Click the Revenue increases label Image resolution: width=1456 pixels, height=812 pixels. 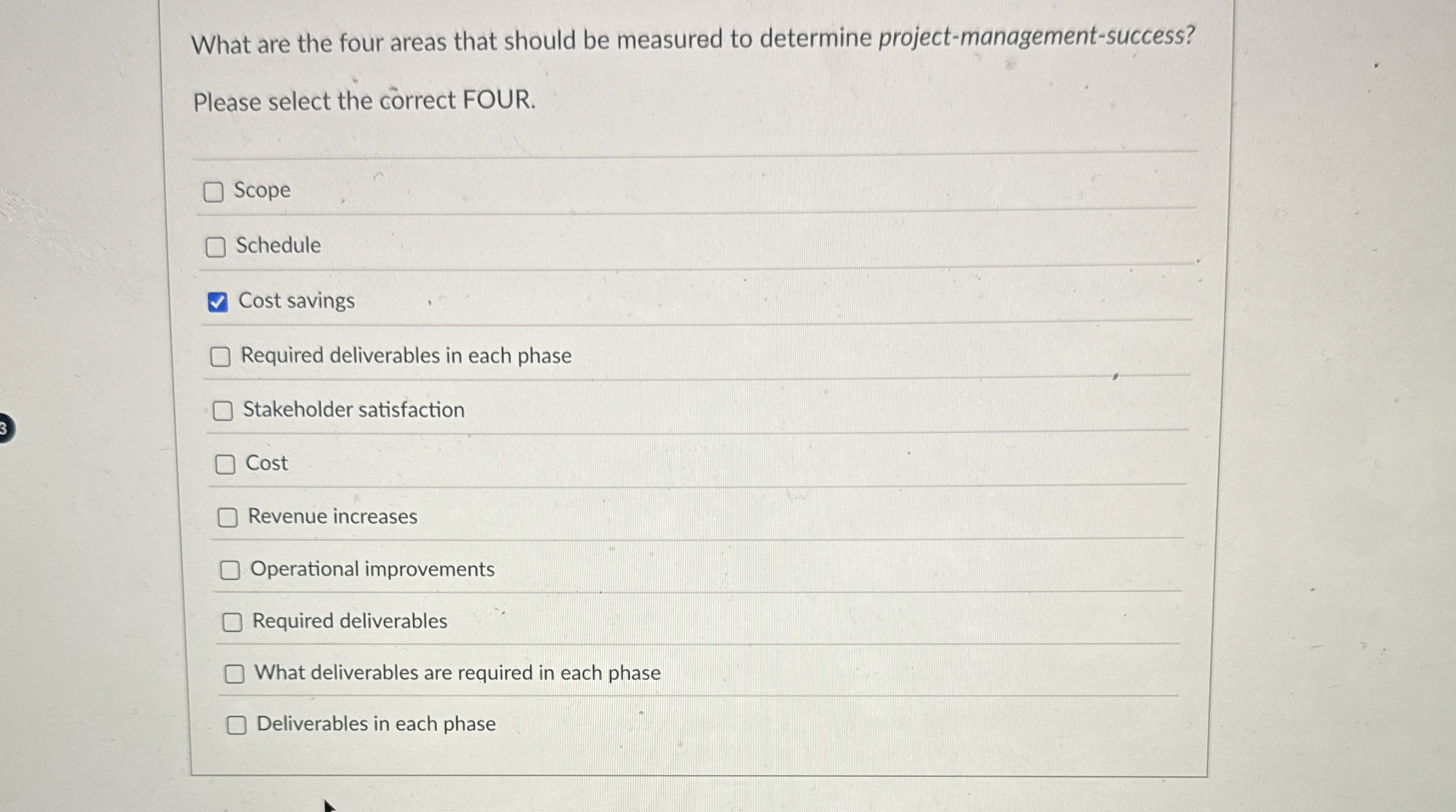332,517
